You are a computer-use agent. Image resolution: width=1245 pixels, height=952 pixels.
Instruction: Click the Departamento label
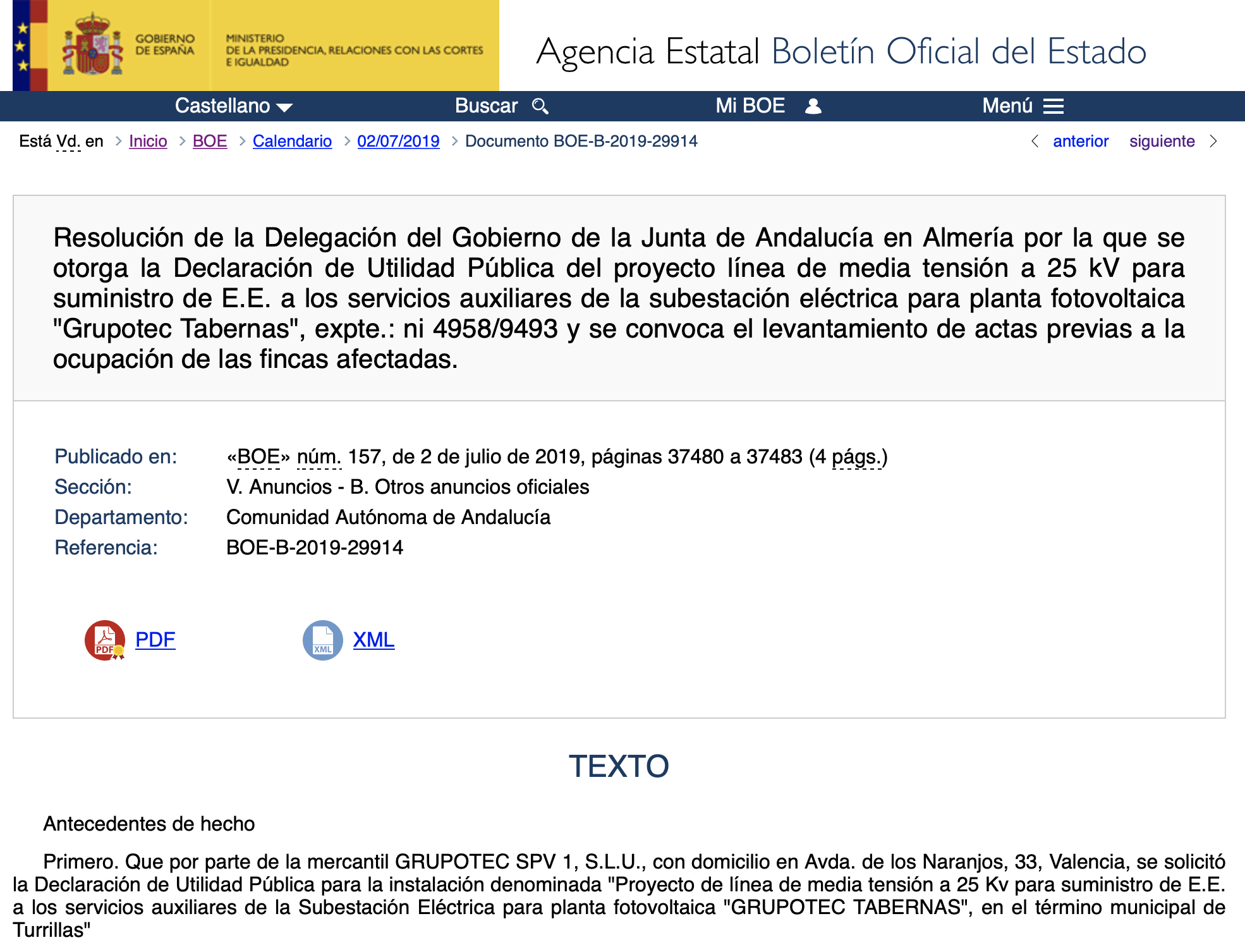[121, 517]
